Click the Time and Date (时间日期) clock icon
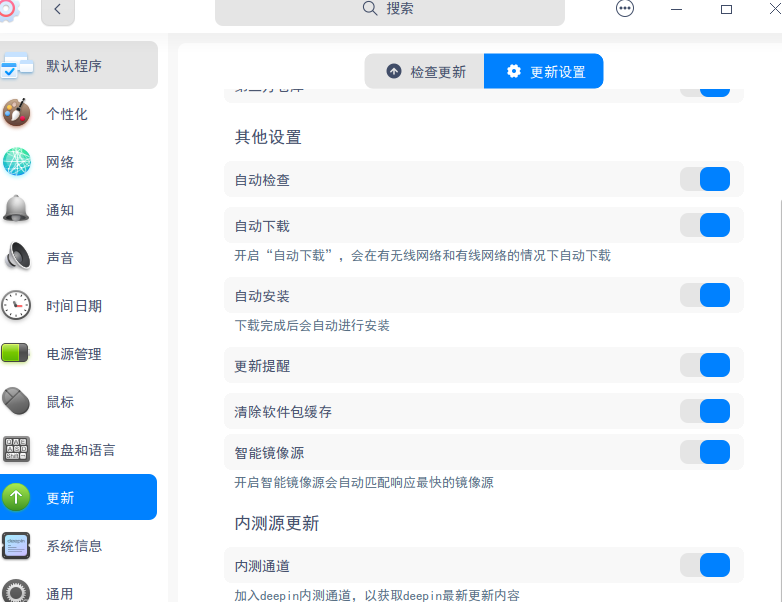This screenshot has height=602, width=782. pyautogui.click(x=16, y=305)
